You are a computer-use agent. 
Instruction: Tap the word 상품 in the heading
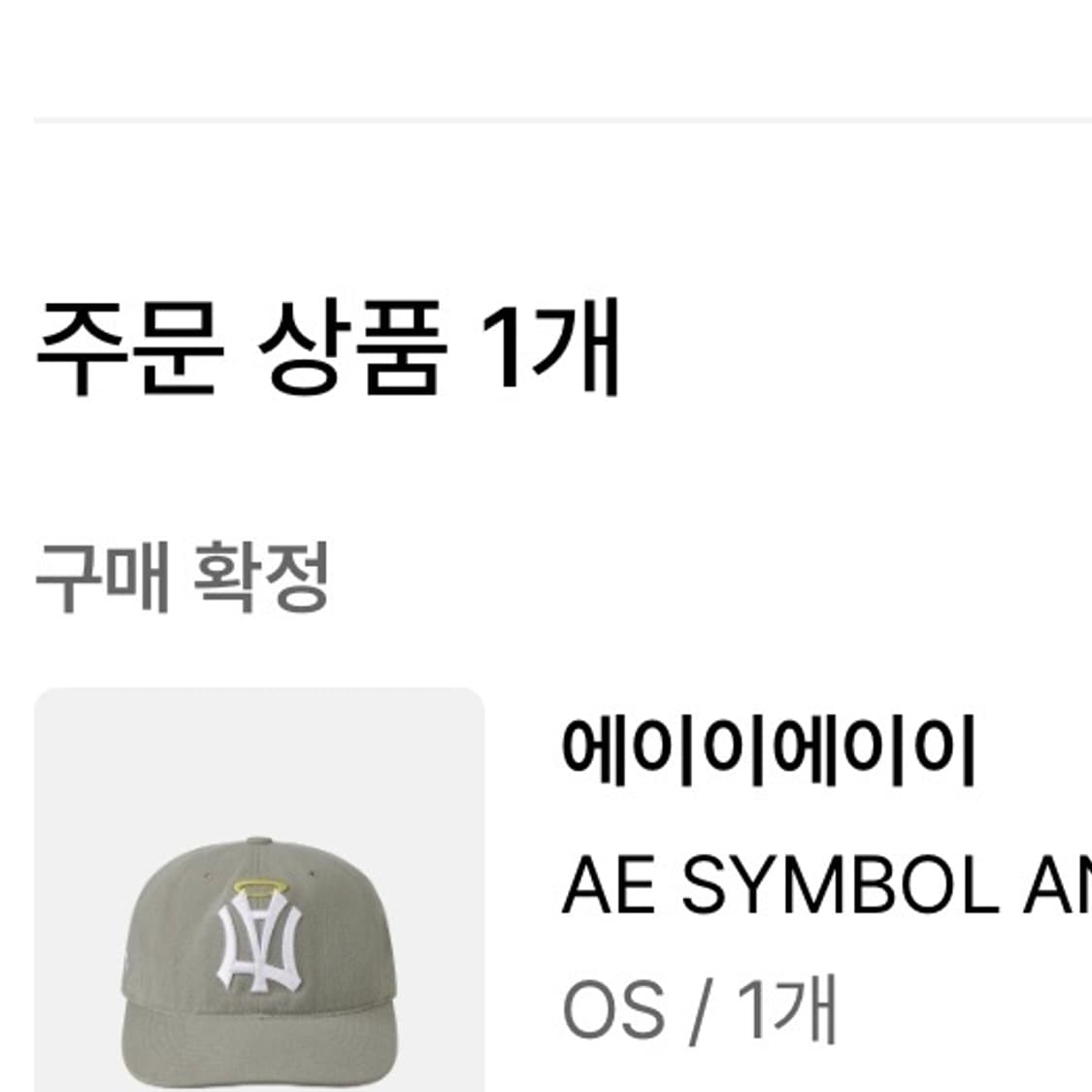[353, 347]
